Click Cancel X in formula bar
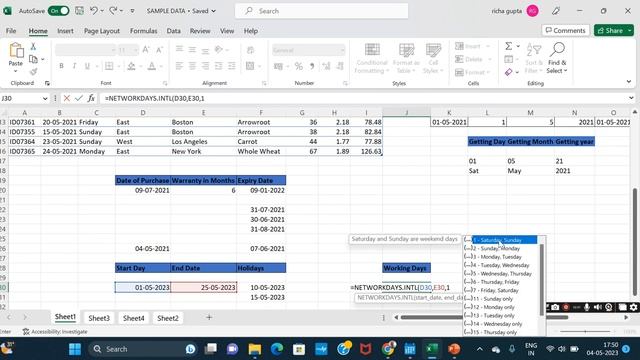640x360 pixels. click(x=67, y=98)
